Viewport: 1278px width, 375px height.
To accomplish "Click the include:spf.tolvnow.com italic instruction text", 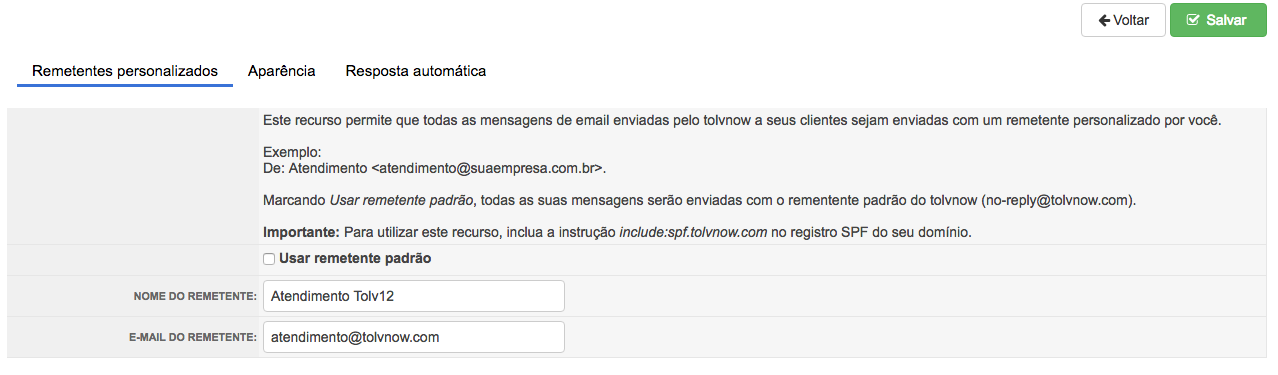I will (693, 232).
